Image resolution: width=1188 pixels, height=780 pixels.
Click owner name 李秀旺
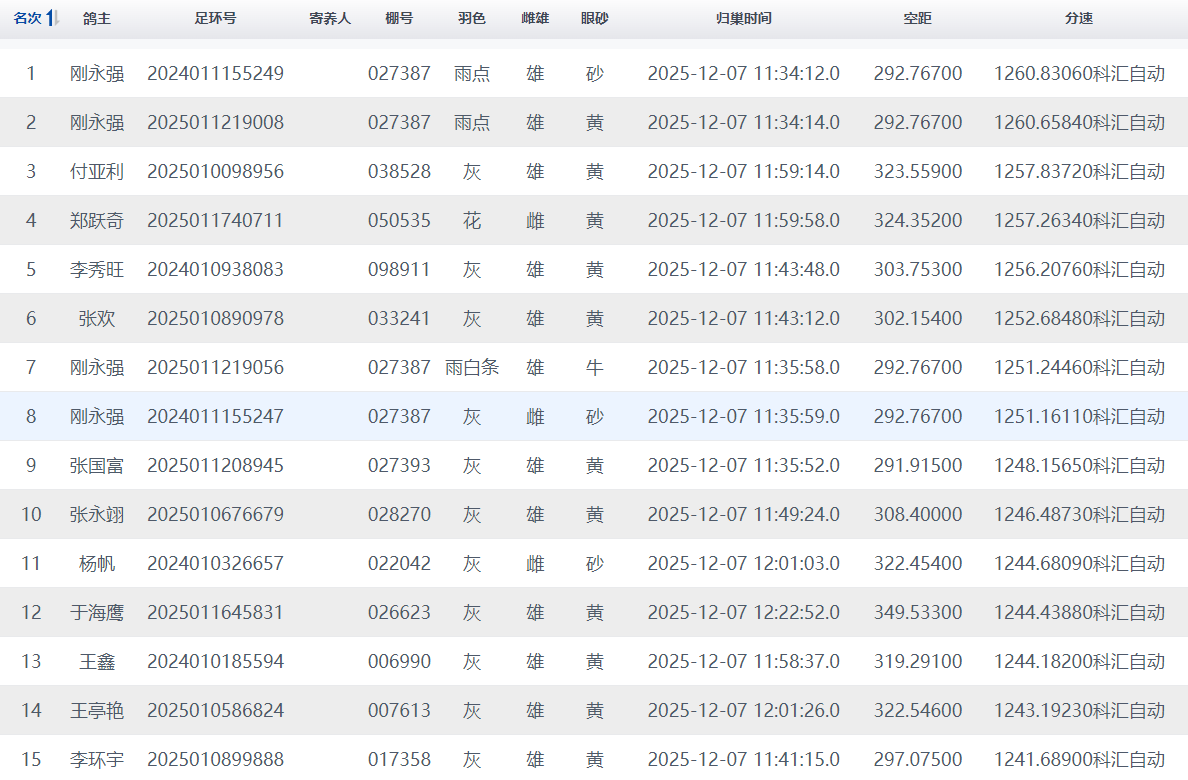coord(97,270)
